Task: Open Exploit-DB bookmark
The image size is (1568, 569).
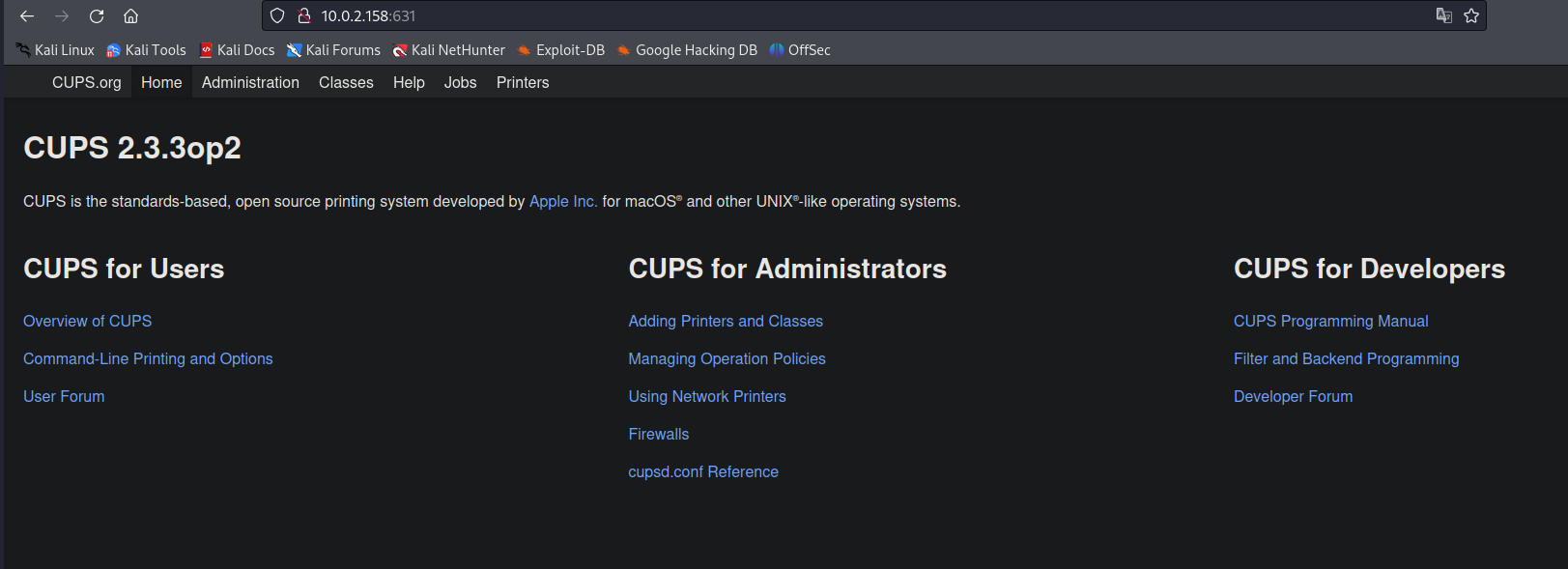Action: (x=560, y=50)
